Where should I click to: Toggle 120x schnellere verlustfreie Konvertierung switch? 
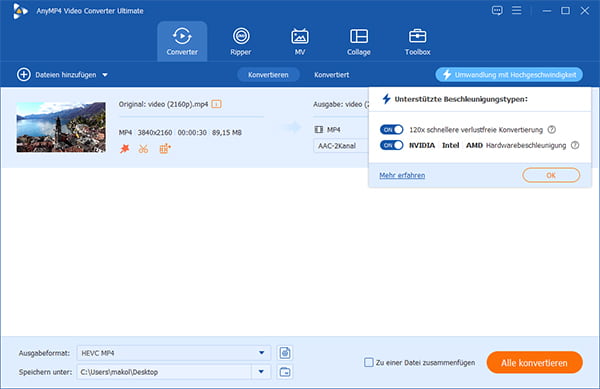pos(391,130)
